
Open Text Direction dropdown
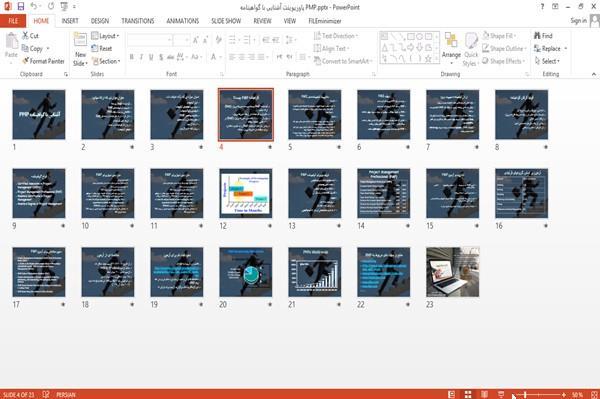click(x=336, y=36)
